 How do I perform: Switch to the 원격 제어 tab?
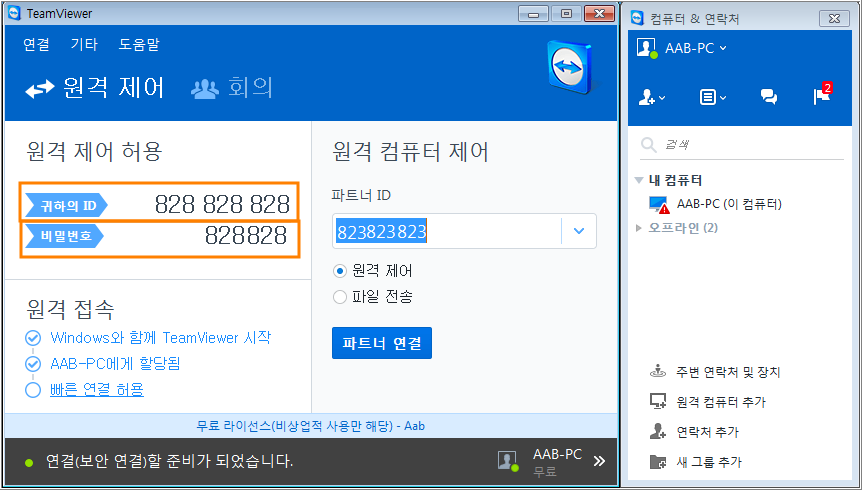95,88
